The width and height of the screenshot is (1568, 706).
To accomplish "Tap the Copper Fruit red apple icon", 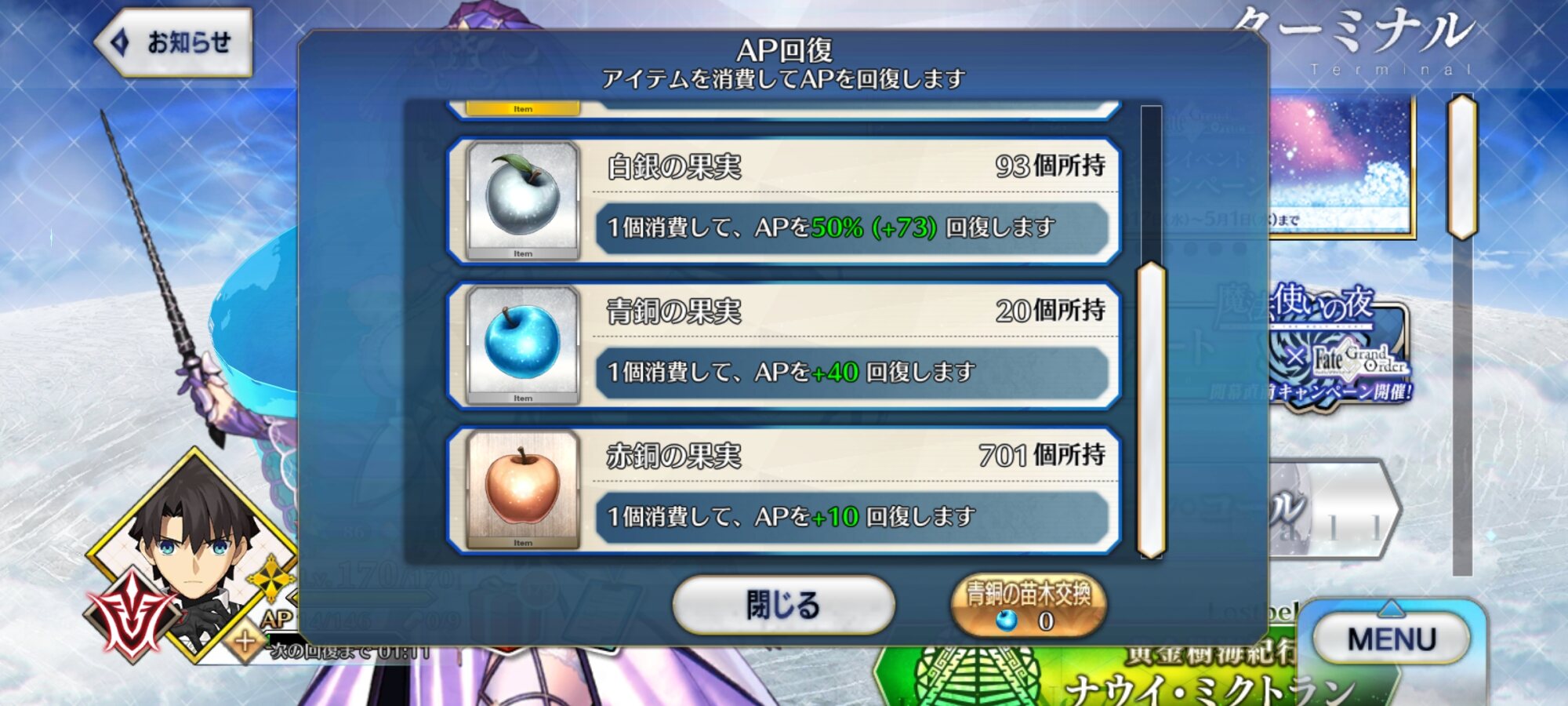I will (523, 489).
